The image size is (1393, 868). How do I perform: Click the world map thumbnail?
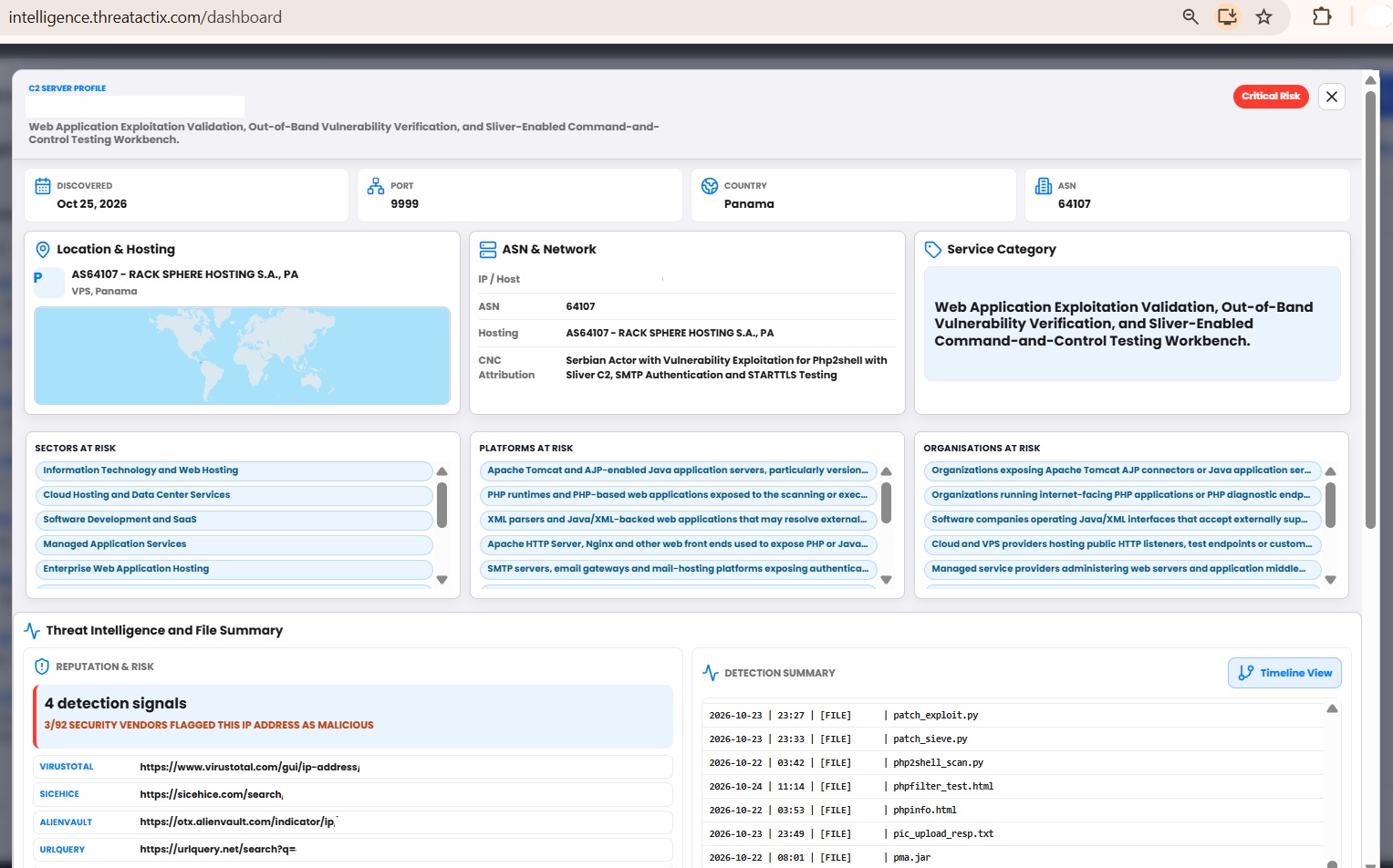[243, 356]
